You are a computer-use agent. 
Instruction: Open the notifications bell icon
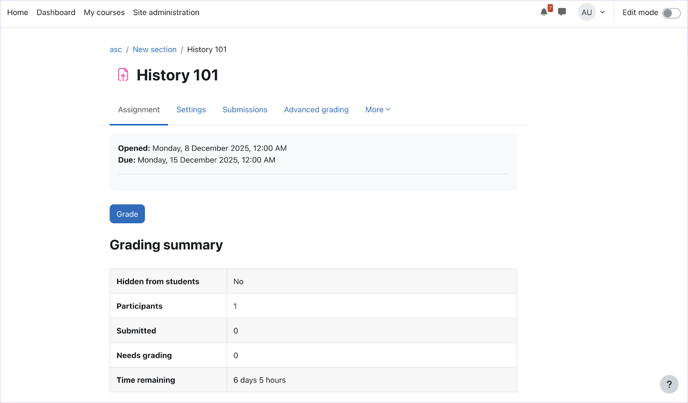click(x=544, y=13)
